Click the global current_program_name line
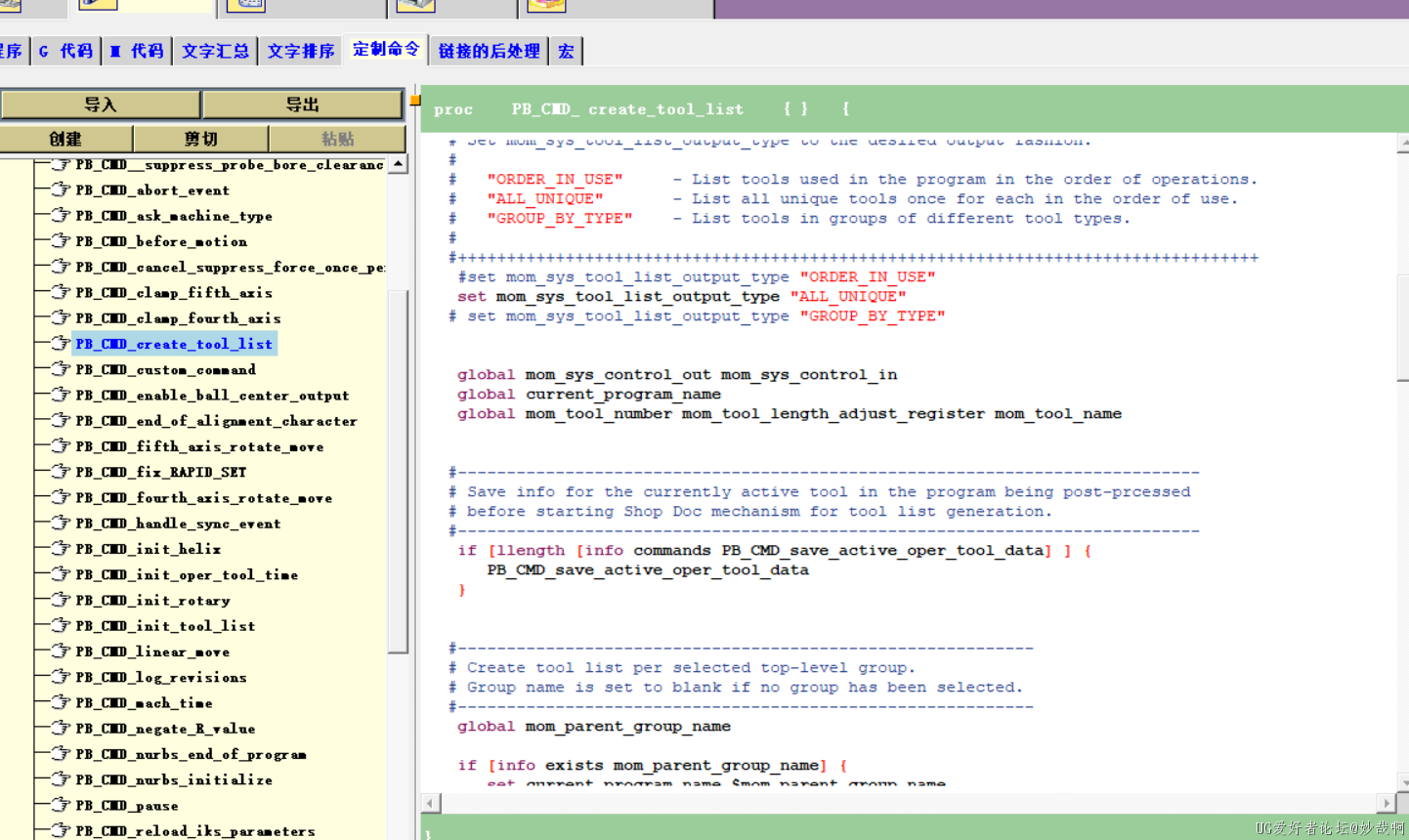 pyautogui.click(x=588, y=394)
